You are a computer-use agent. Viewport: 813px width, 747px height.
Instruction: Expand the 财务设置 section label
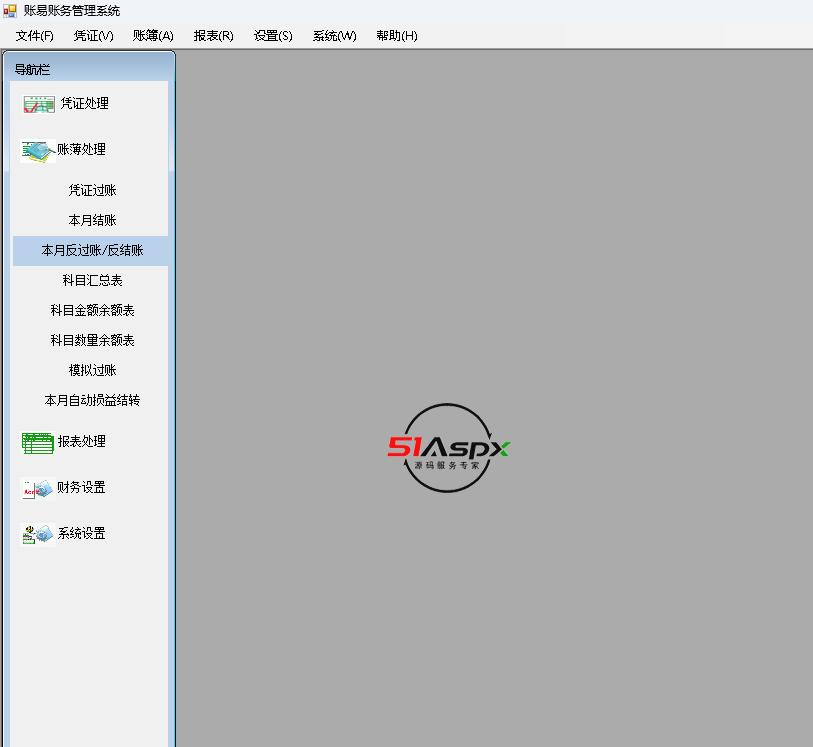click(81, 487)
